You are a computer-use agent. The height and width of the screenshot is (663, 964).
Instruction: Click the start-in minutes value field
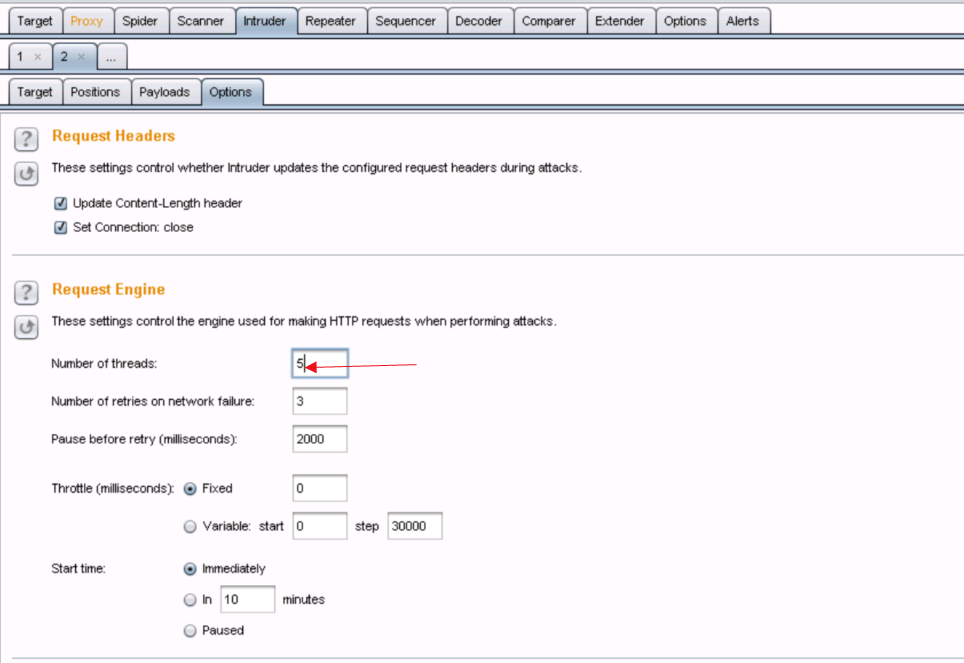pos(248,600)
